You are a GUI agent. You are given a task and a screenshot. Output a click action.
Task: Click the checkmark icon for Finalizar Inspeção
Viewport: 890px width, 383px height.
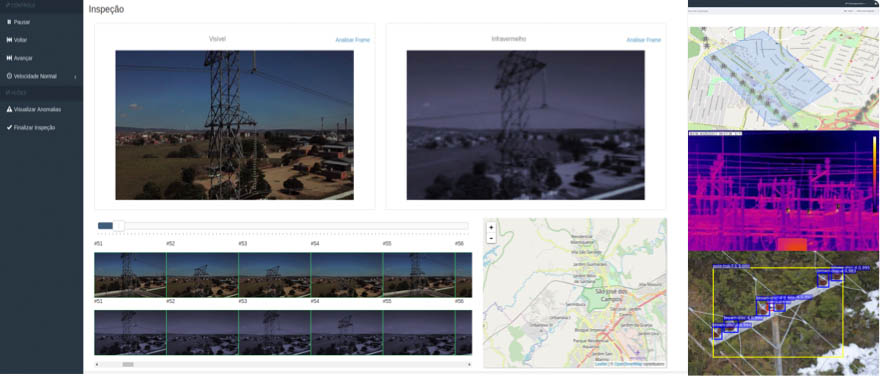pos(9,128)
